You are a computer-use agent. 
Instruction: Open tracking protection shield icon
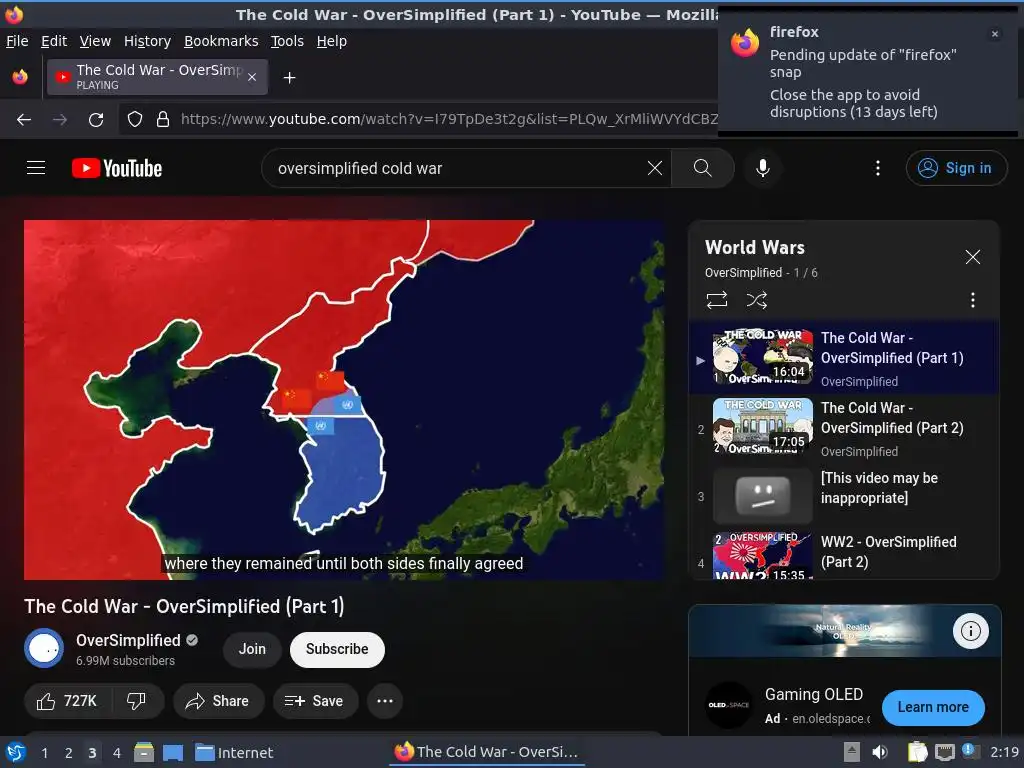(x=135, y=120)
